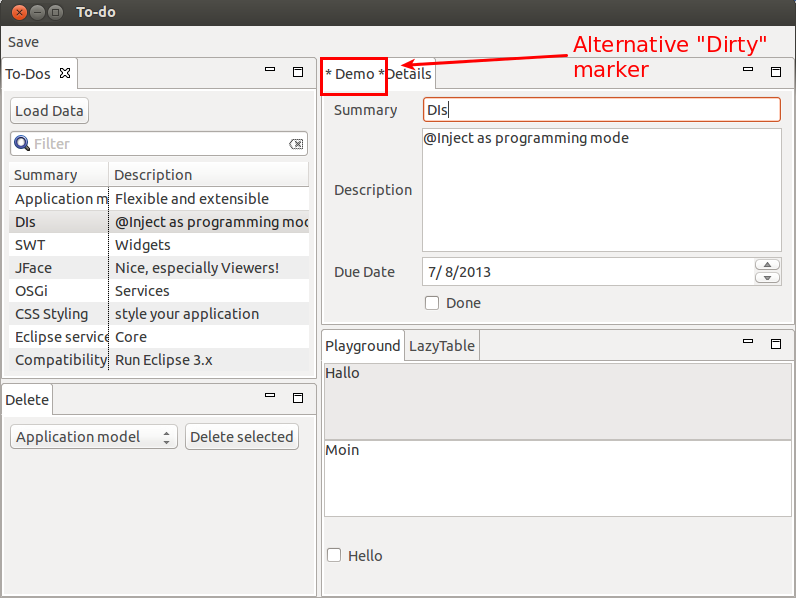Screen dimensions: 796x600
Task: Click the Load Data button
Action: click(49, 111)
